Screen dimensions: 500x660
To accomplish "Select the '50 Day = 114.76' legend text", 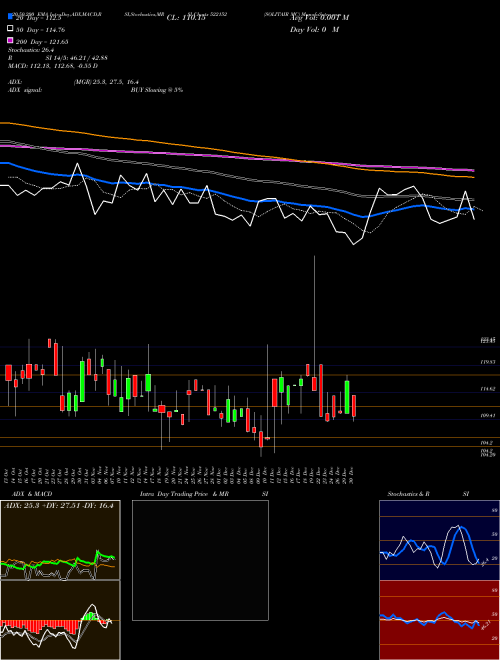I will tap(40, 30).
